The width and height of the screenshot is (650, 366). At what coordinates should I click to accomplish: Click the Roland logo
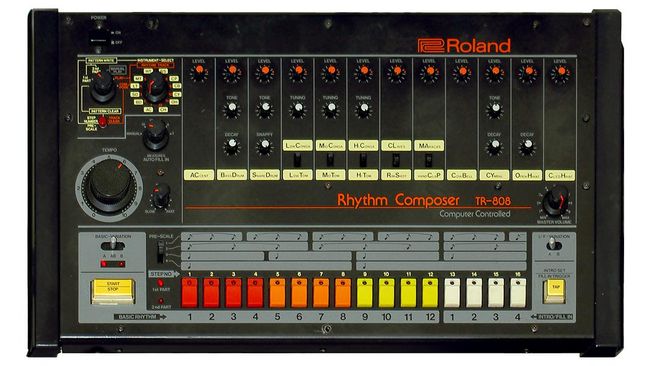point(464,46)
